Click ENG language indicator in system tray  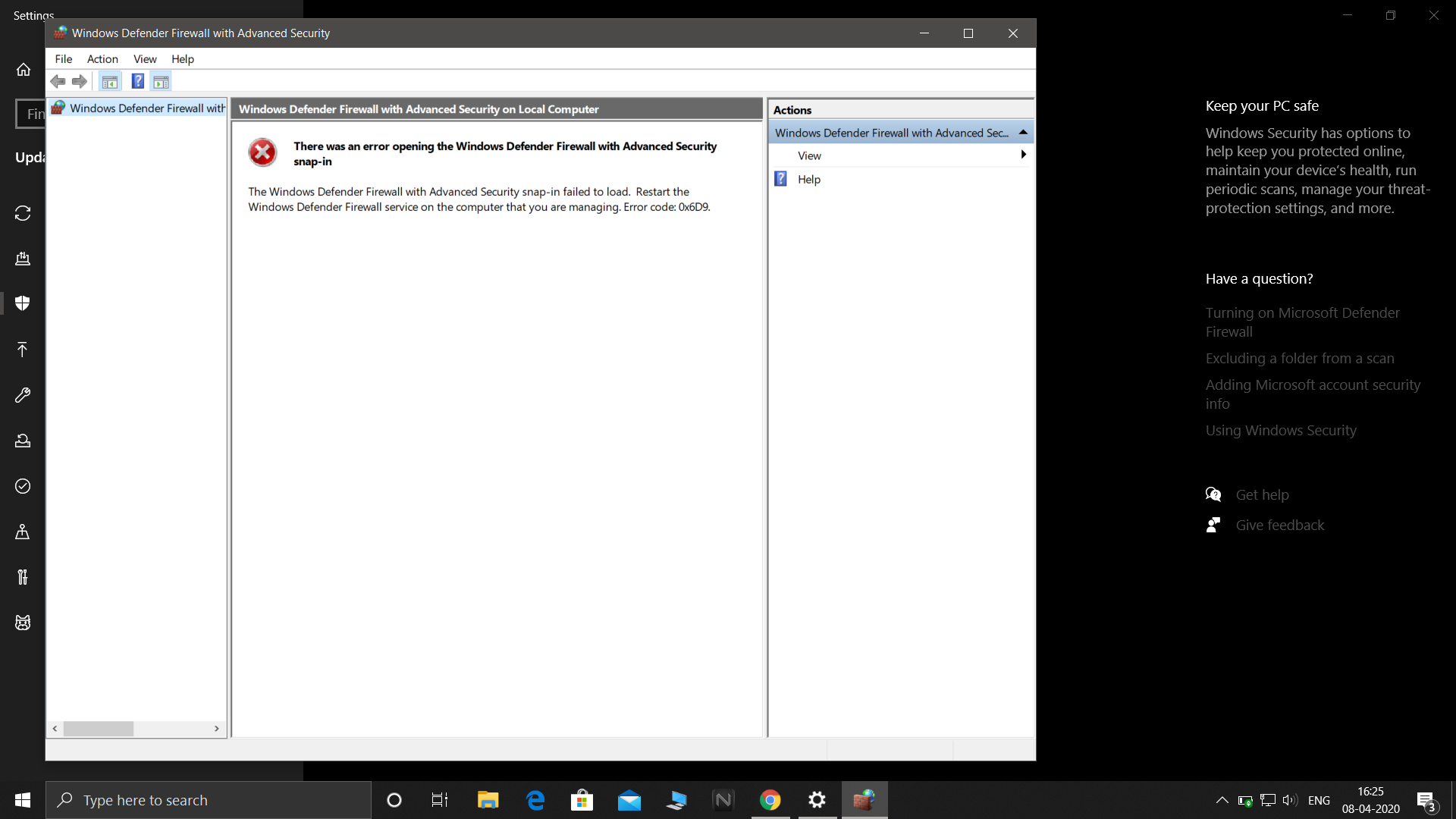click(x=1319, y=800)
